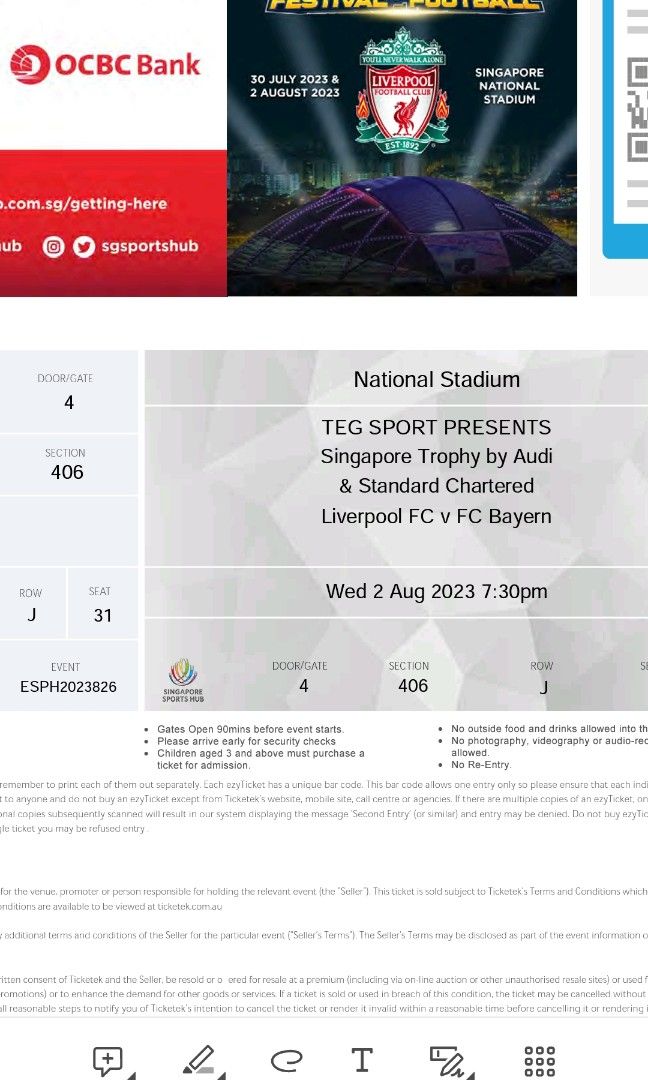The image size is (648, 1080).
Task: Click the OCBC Bank logo
Action: click(x=100, y=62)
